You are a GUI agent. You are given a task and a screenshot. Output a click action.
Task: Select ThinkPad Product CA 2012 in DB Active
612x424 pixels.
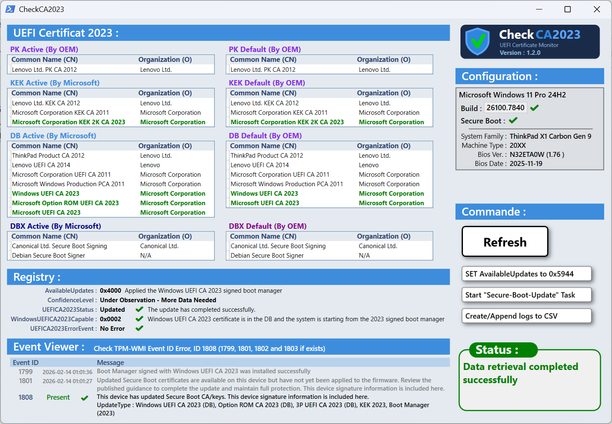pos(111,155)
